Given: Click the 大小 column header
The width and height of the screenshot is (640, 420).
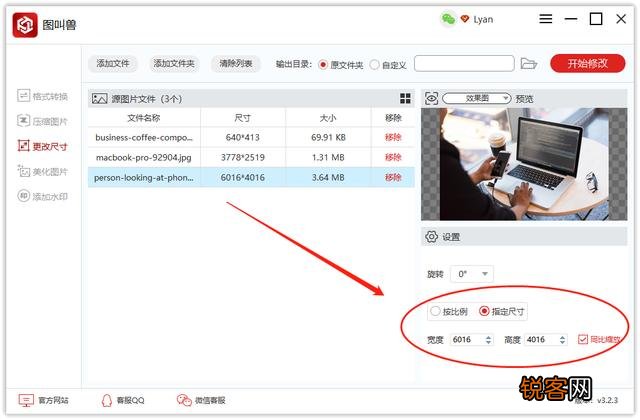Looking at the screenshot, I should [x=327, y=118].
